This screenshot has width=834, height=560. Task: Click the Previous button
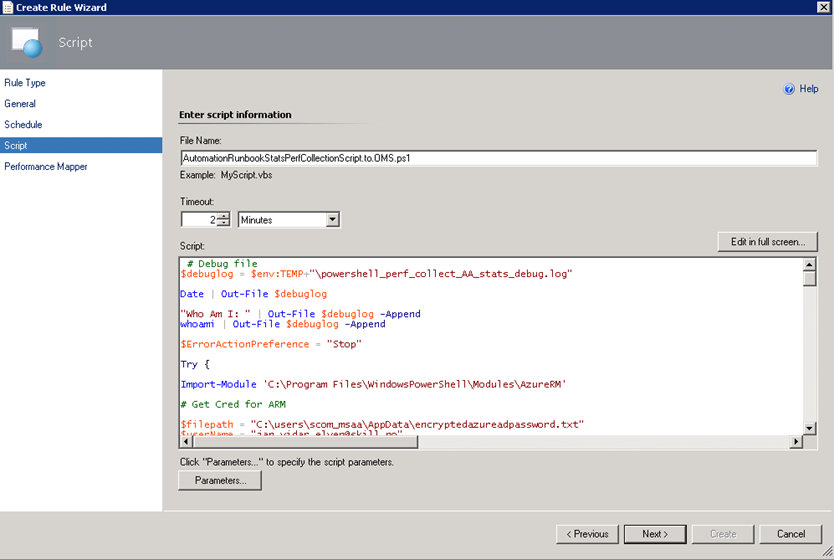tap(587, 534)
